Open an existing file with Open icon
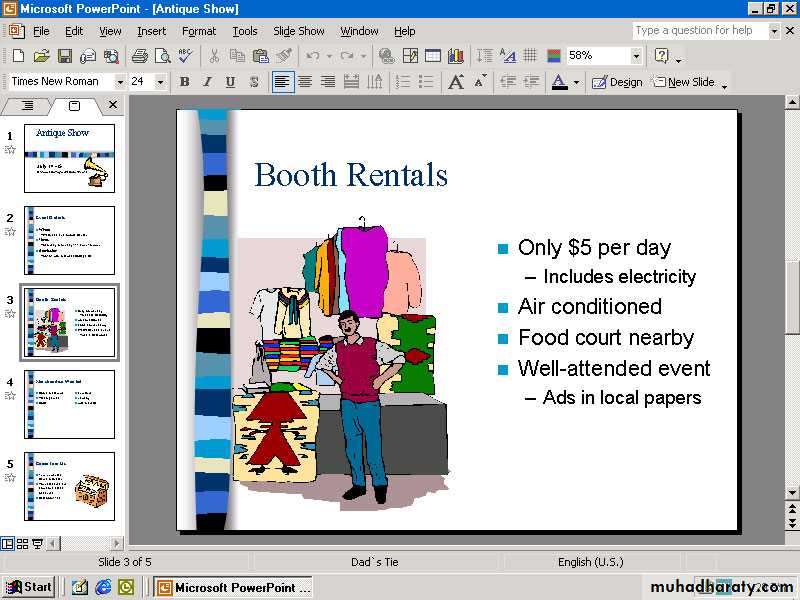 click(x=41, y=56)
